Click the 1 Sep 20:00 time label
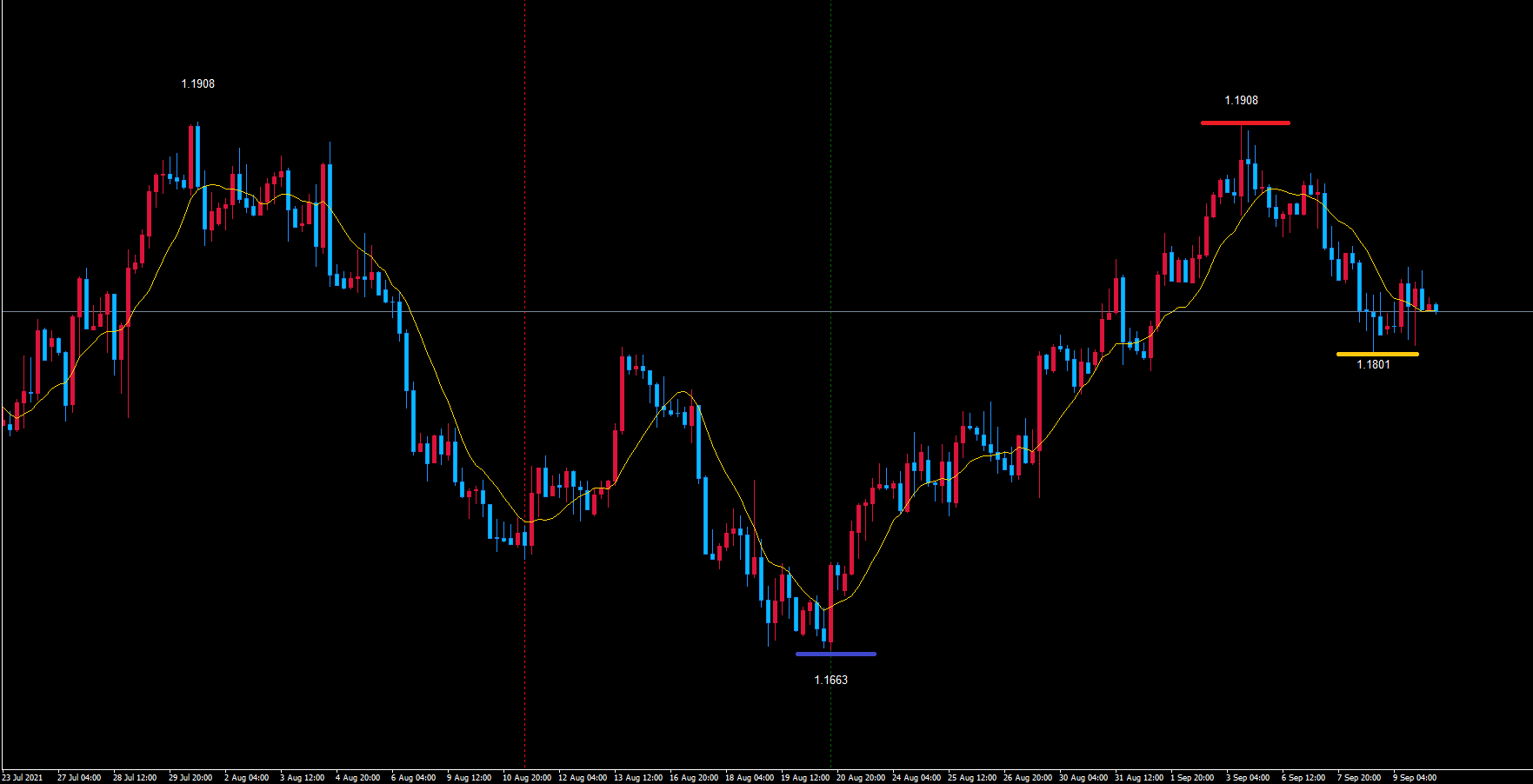The width and height of the screenshot is (1533, 784). pos(1192,777)
